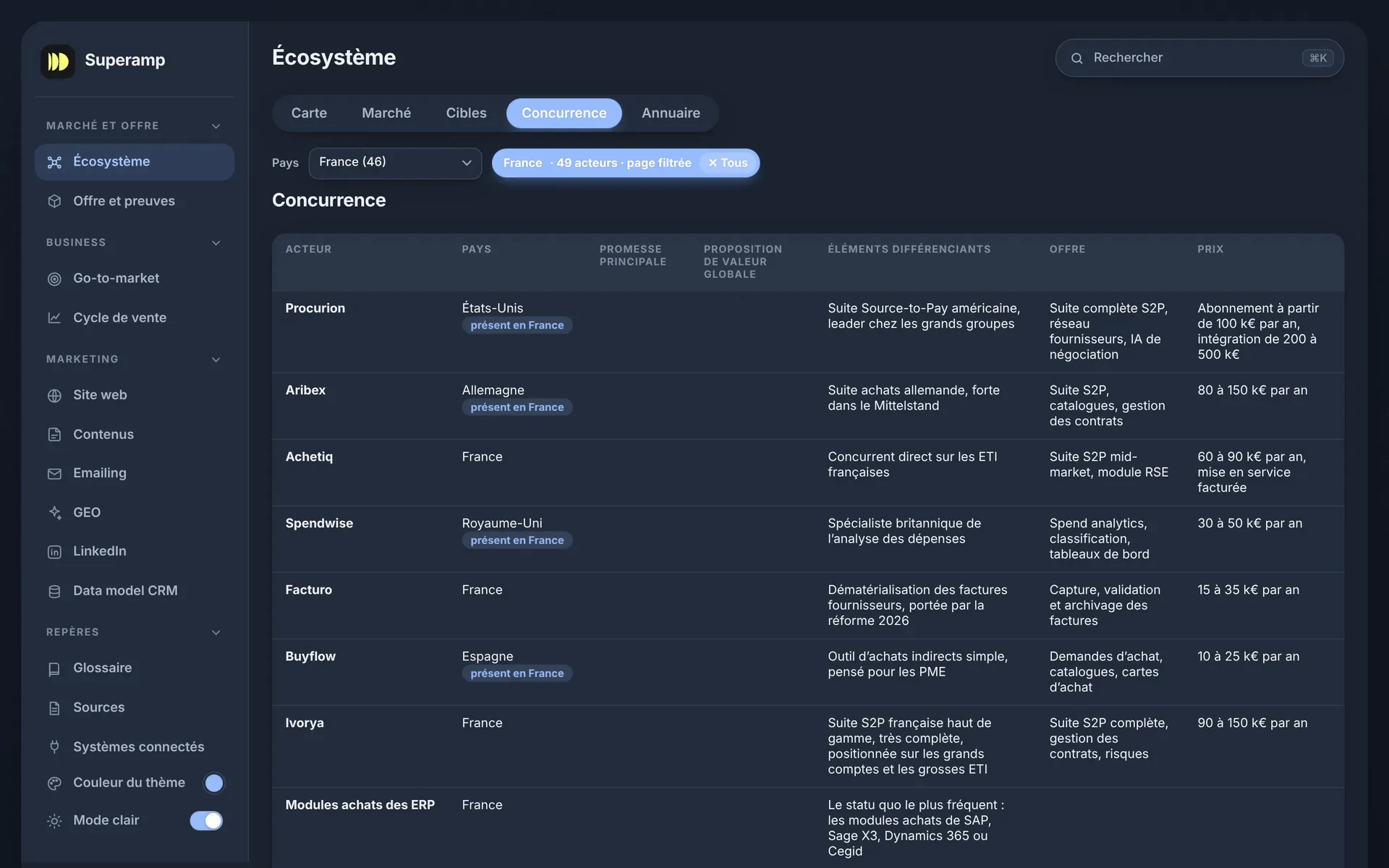Open the Cycle de vente page
The image size is (1389, 868).
(x=135, y=318)
